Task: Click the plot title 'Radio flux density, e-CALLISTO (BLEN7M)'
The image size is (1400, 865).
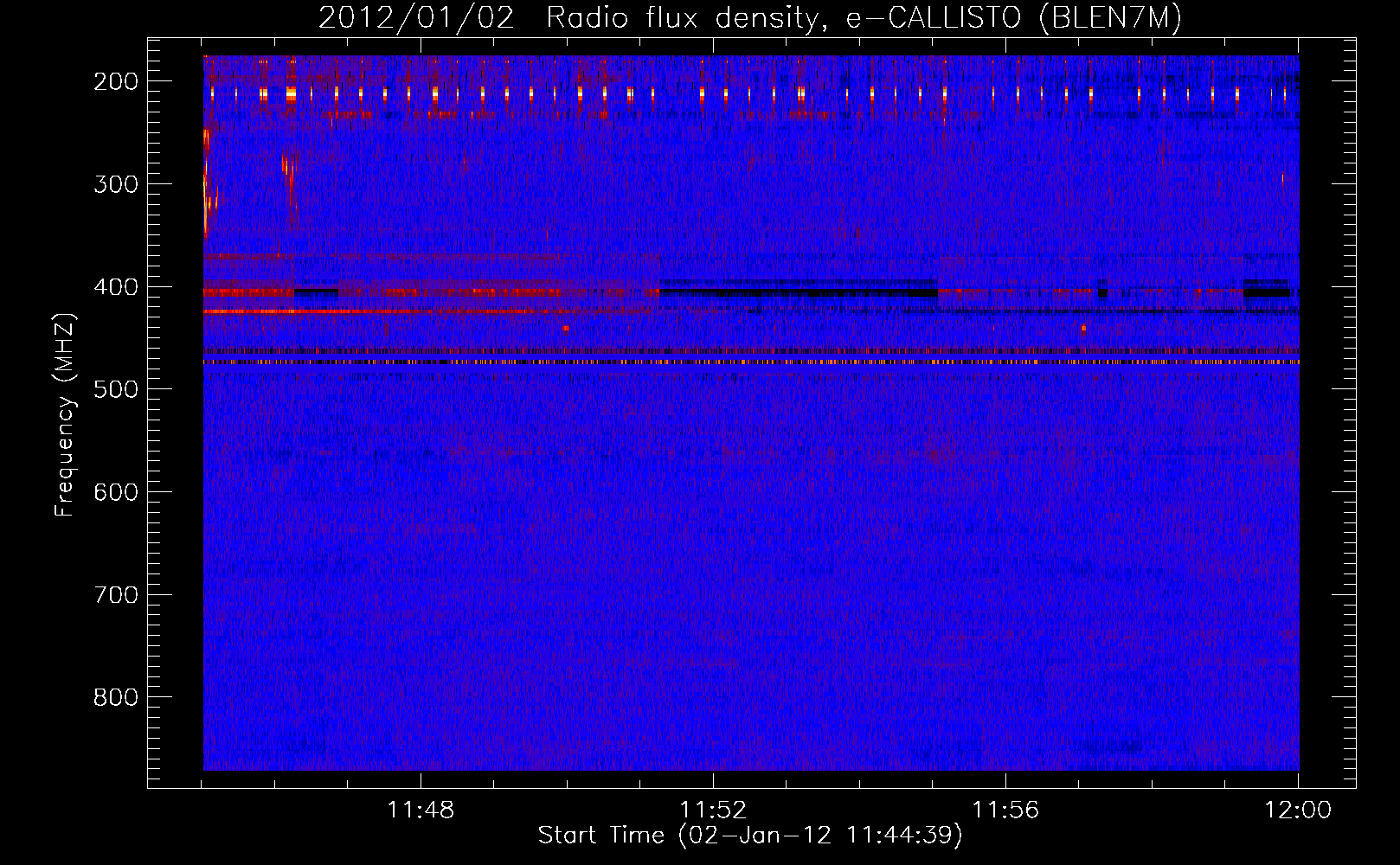Action: (864, 19)
